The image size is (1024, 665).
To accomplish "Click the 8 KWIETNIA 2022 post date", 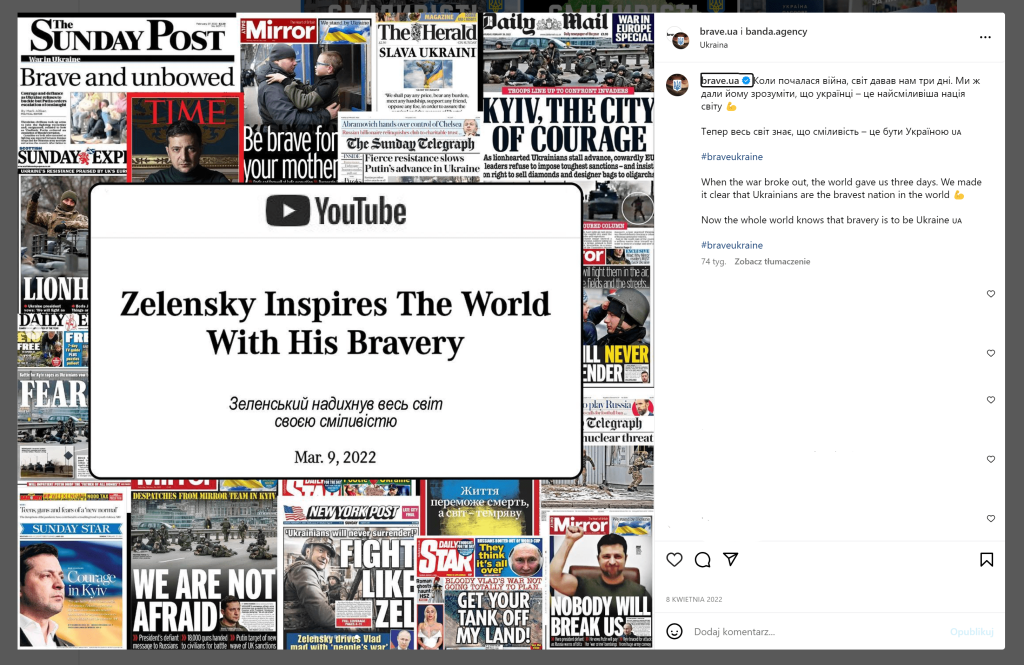I will click(x=694, y=599).
